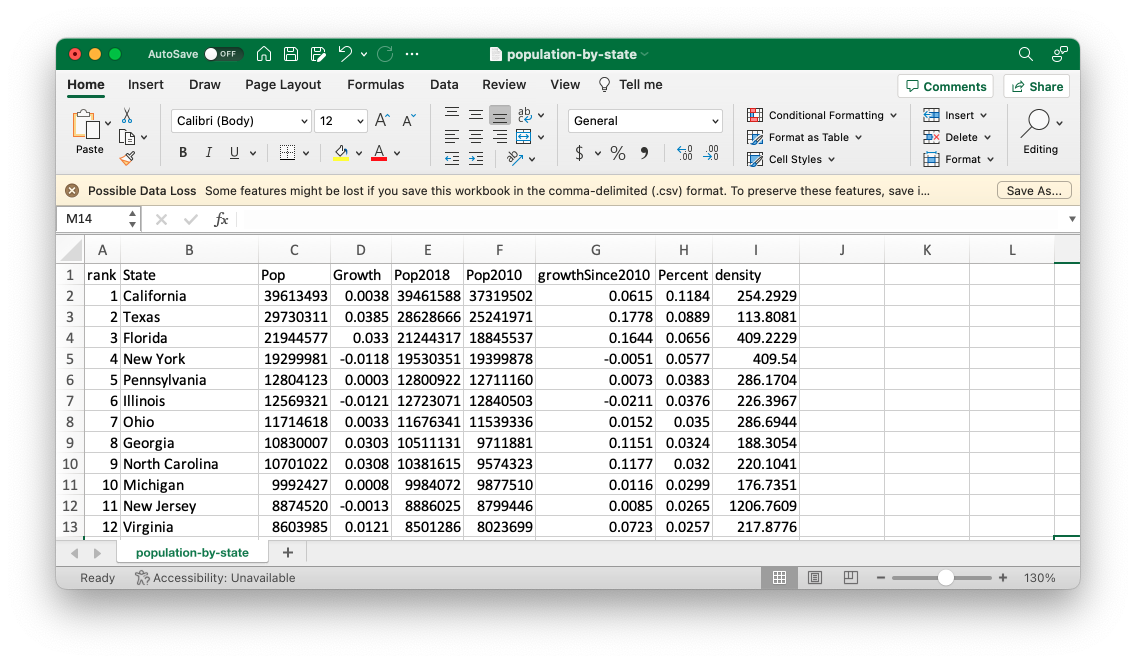Click the Share button
Image resolution: width=1136 pixels, height=663 pixels.
tap(1036, 86)
